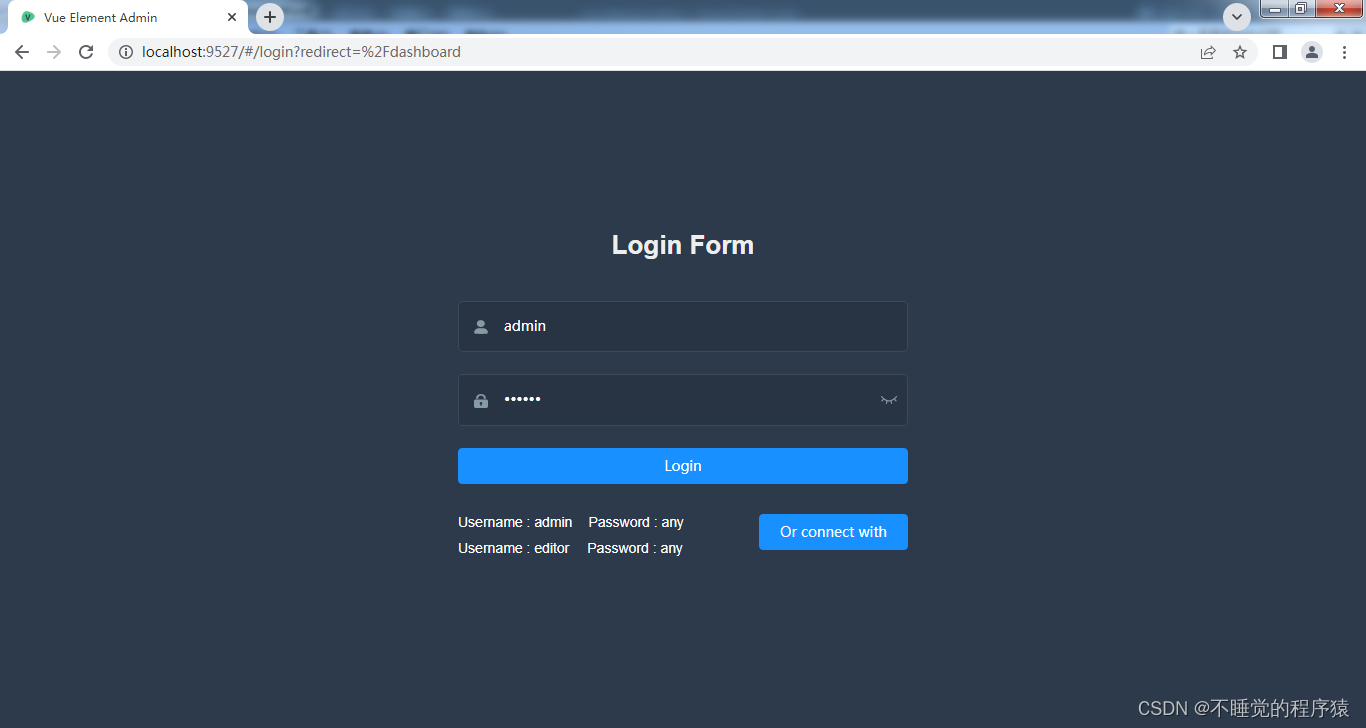Click the reload page icon
This screenshot has width=1366, height=728.
point(85,51)
